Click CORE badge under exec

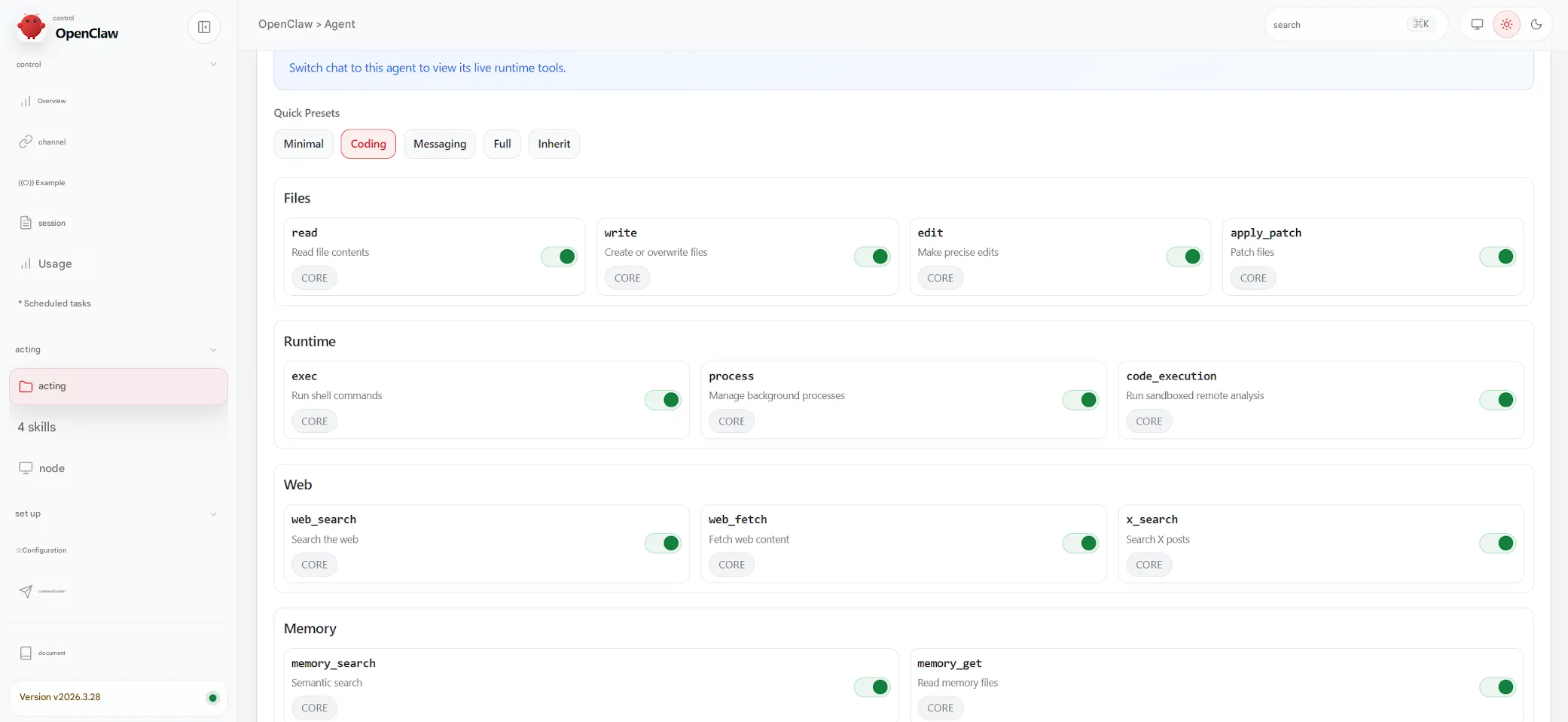[314, 422]
